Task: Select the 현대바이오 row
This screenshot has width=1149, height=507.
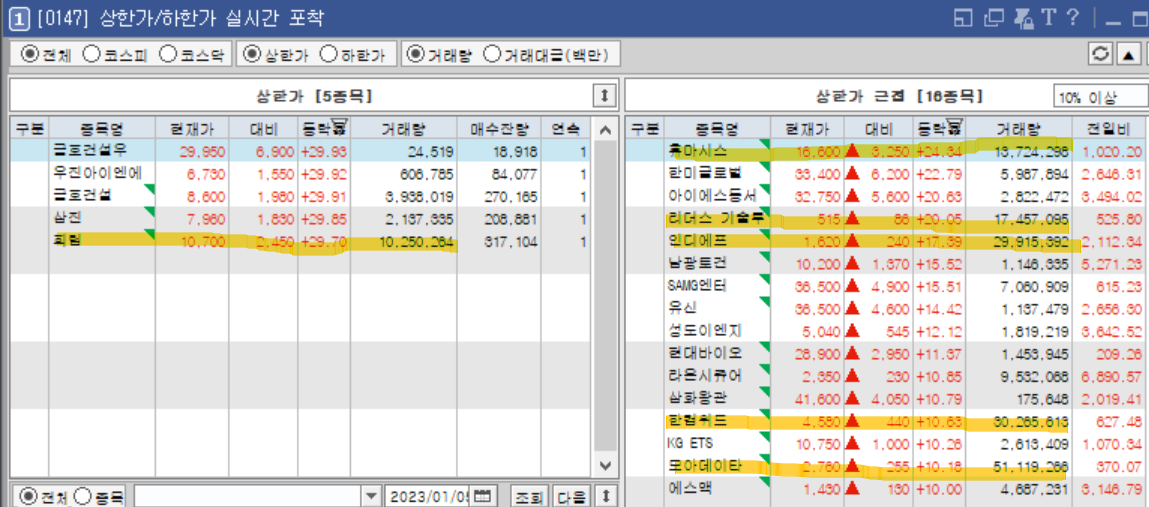Action: click(887, 353)
